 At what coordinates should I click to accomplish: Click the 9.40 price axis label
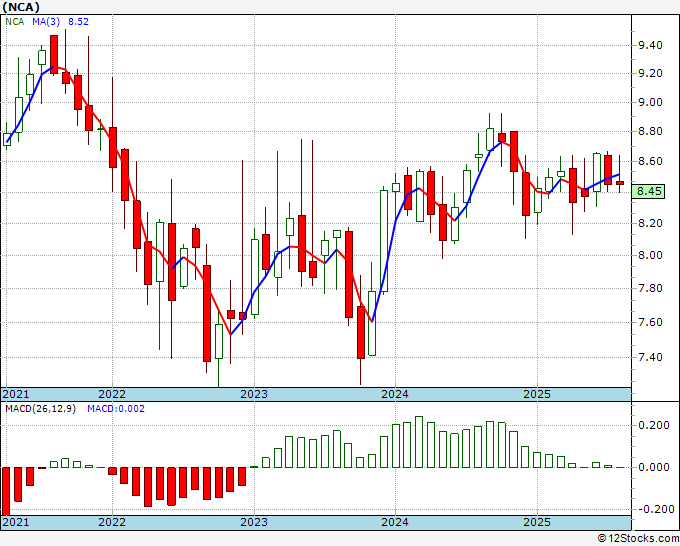pyautogui.click(x=650, y=45)
